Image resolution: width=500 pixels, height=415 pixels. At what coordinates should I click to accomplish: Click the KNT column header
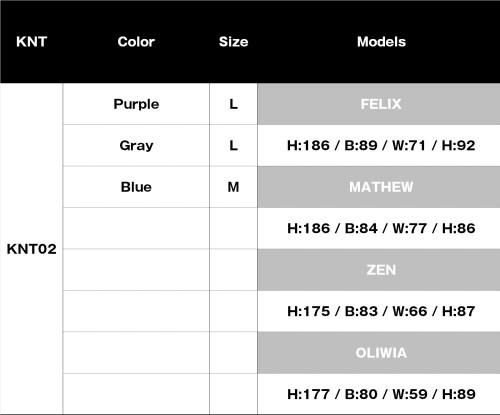coord(31,42)
